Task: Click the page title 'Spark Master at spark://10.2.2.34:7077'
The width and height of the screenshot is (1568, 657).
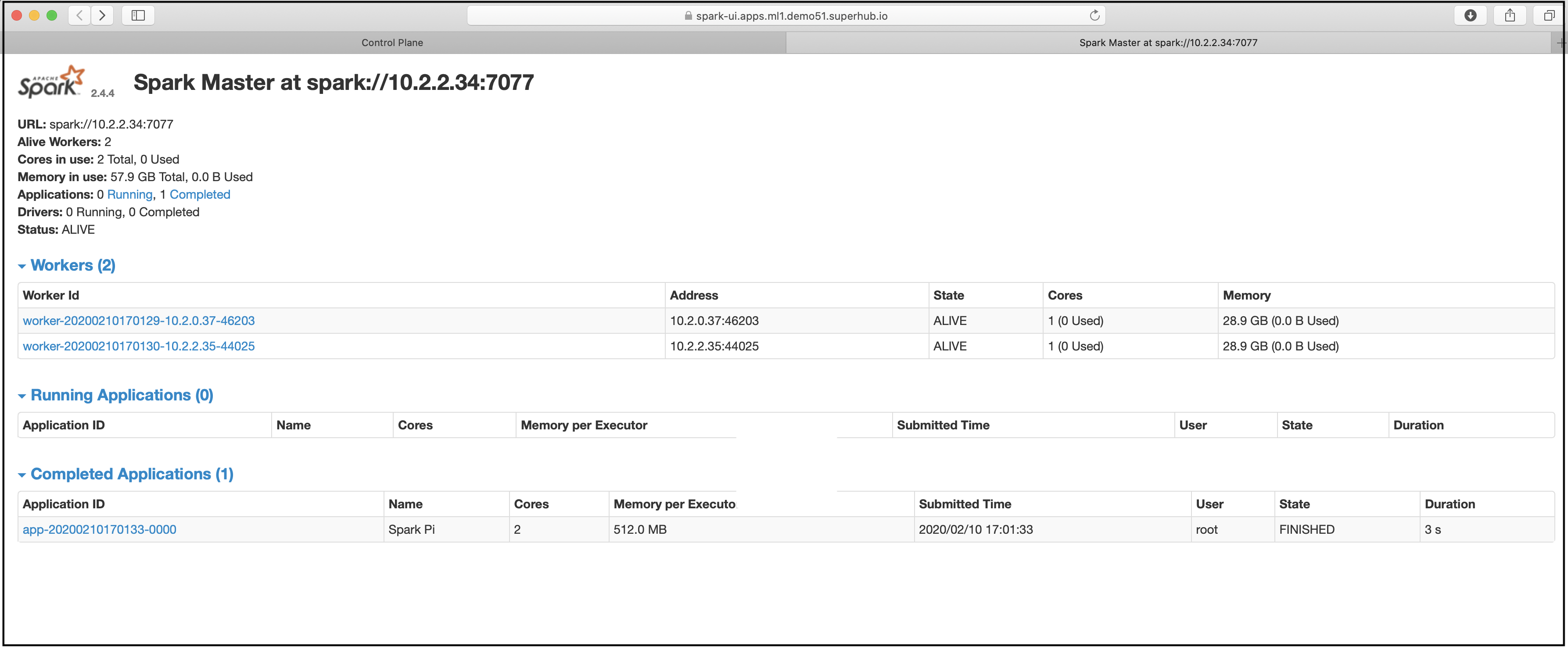Action: [334, 82]
